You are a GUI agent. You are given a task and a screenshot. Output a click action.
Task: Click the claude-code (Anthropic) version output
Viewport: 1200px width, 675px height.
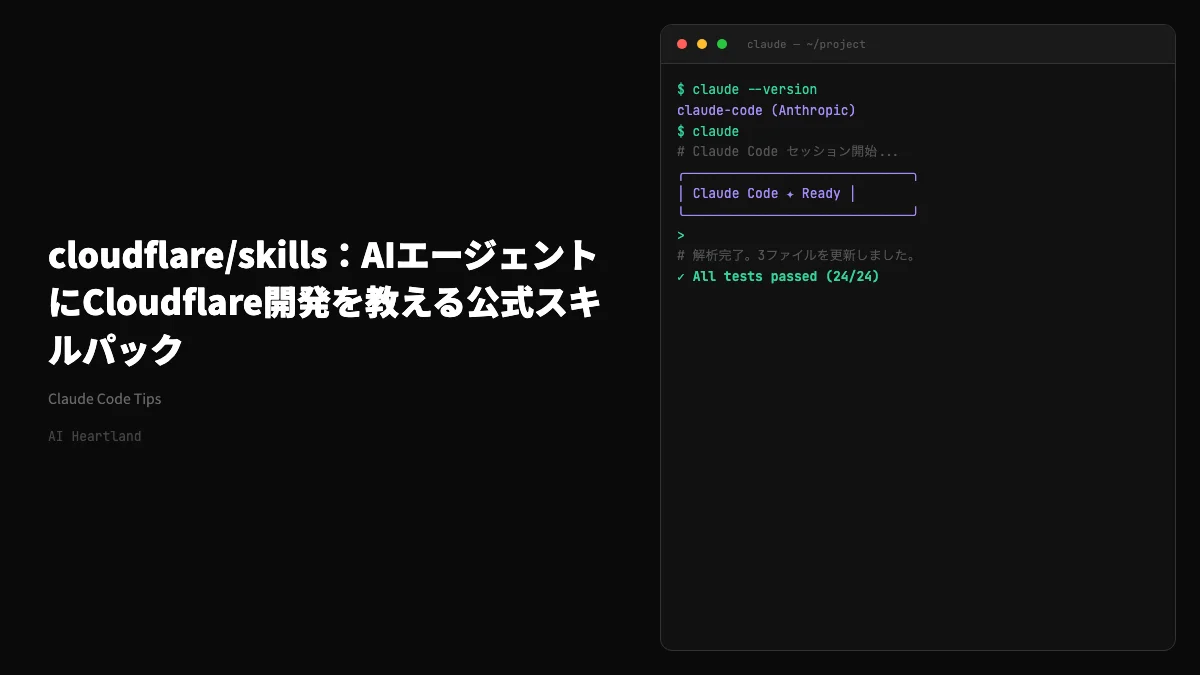[766, 110]
